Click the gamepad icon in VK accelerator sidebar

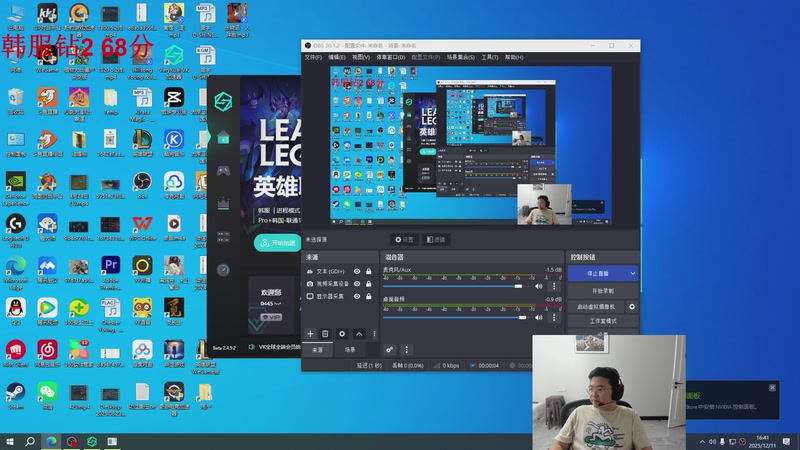pos(223,170)
